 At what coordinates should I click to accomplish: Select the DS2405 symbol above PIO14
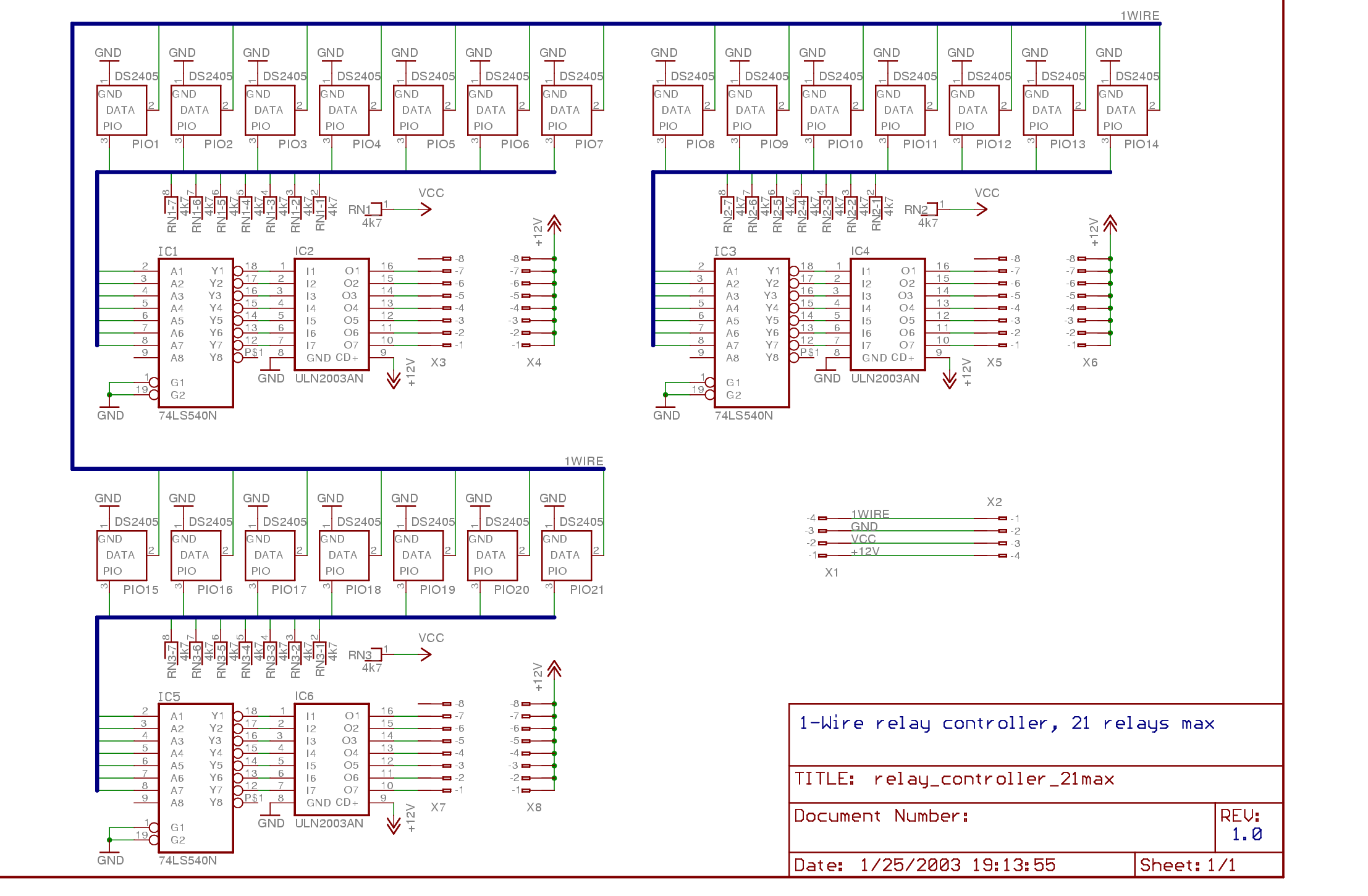[x=1122, y=110]
